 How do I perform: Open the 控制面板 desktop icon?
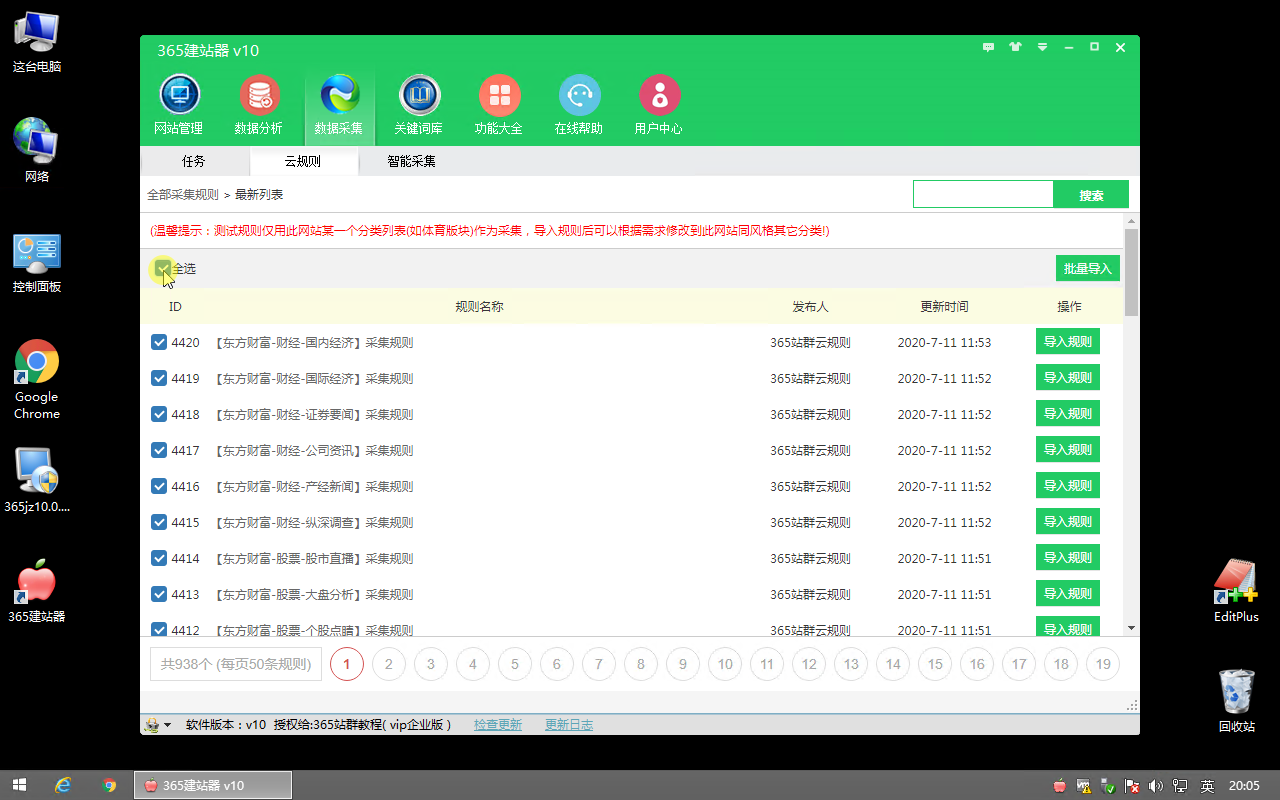pyautogui.click(x=37, y=263)
